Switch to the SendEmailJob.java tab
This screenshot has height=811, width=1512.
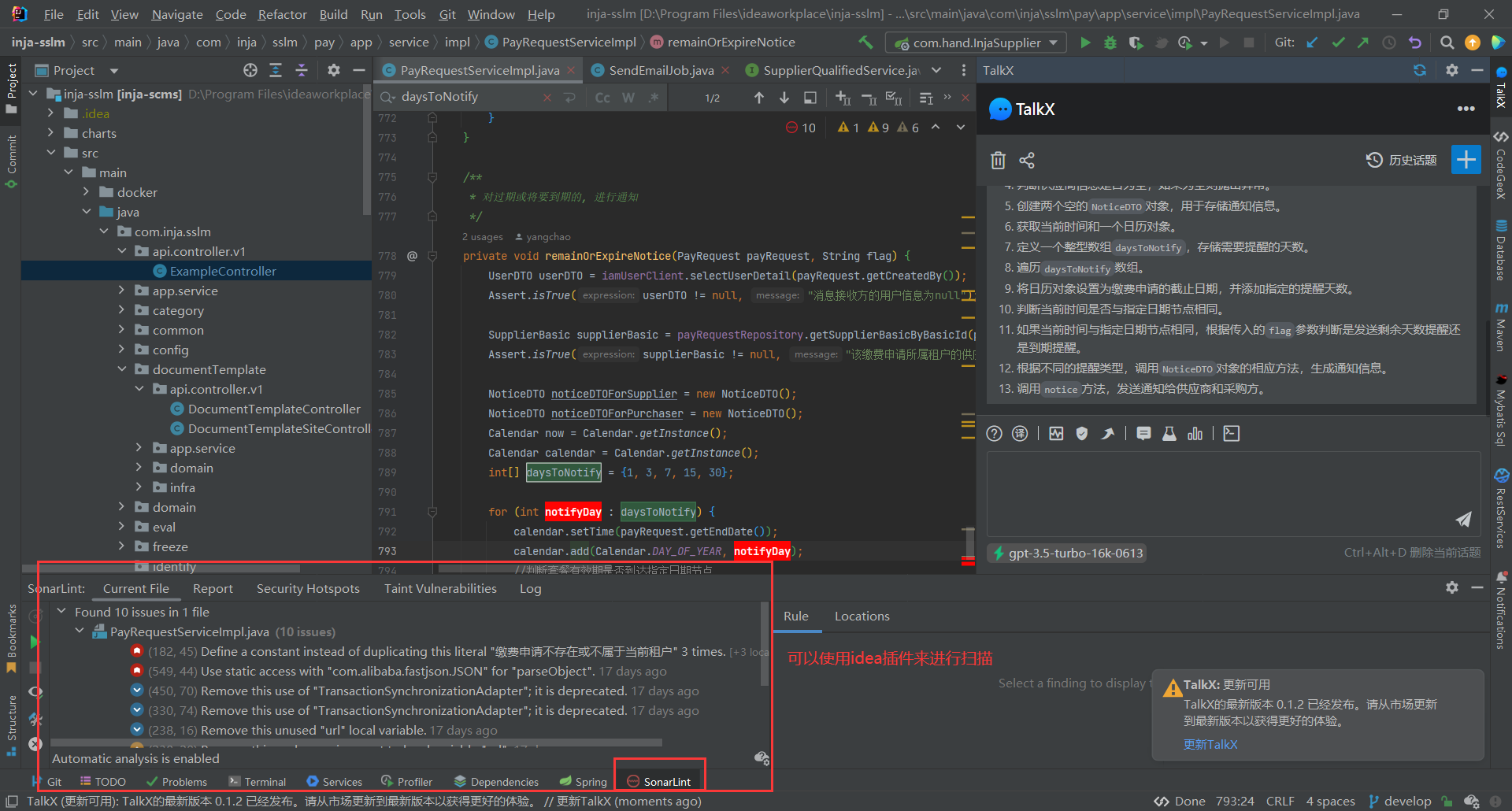661,70
